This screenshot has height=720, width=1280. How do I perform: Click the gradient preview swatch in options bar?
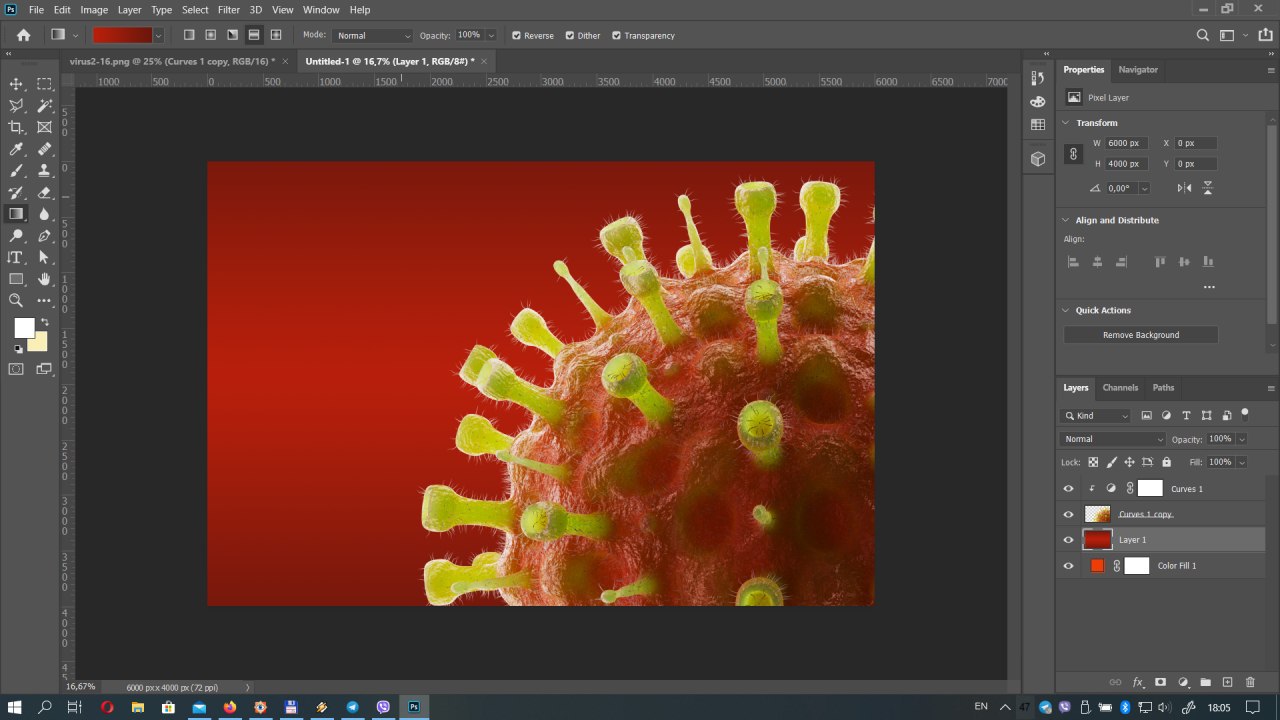click(122, 36)
